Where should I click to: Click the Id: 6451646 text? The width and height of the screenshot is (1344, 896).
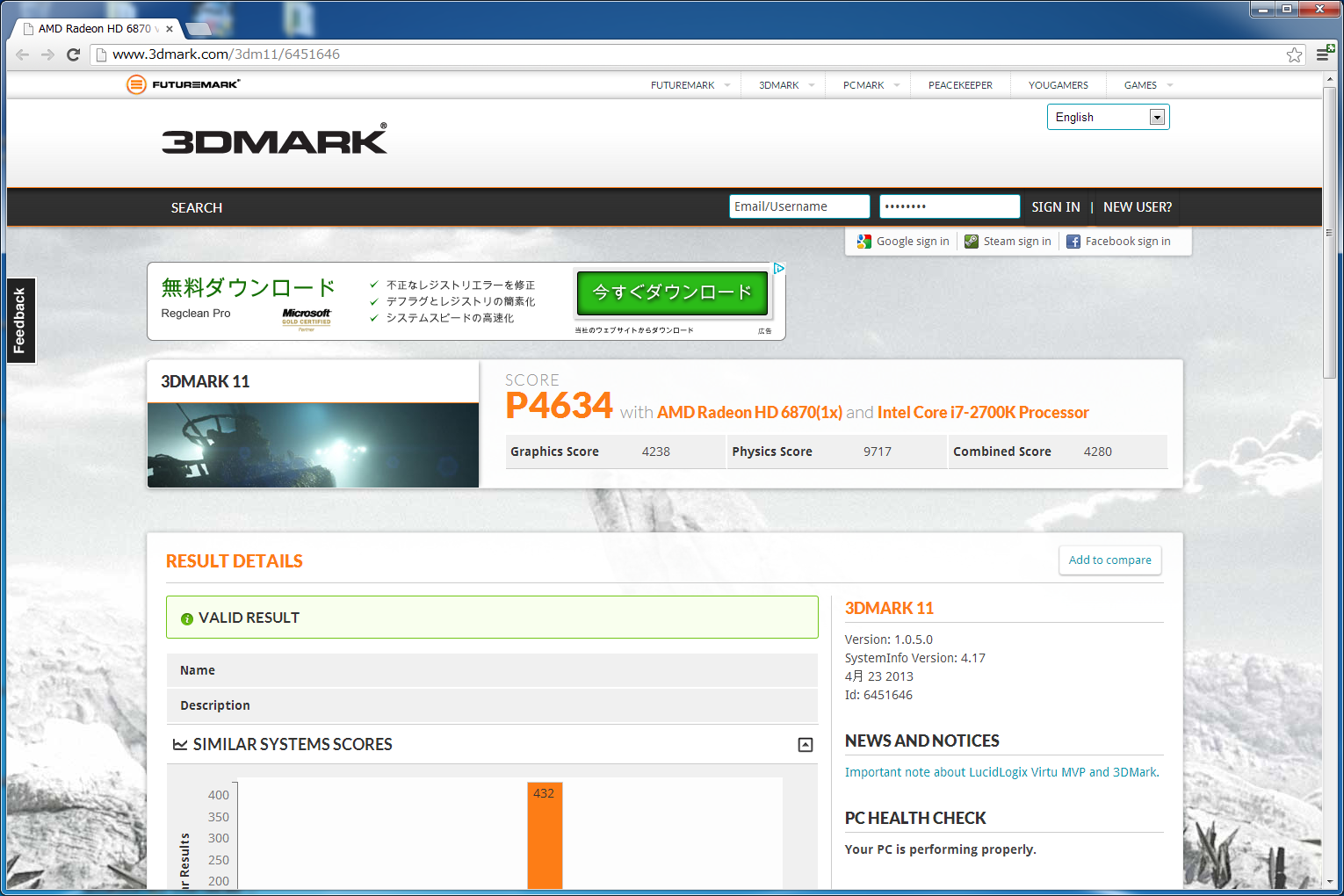[x=878, y=695]
